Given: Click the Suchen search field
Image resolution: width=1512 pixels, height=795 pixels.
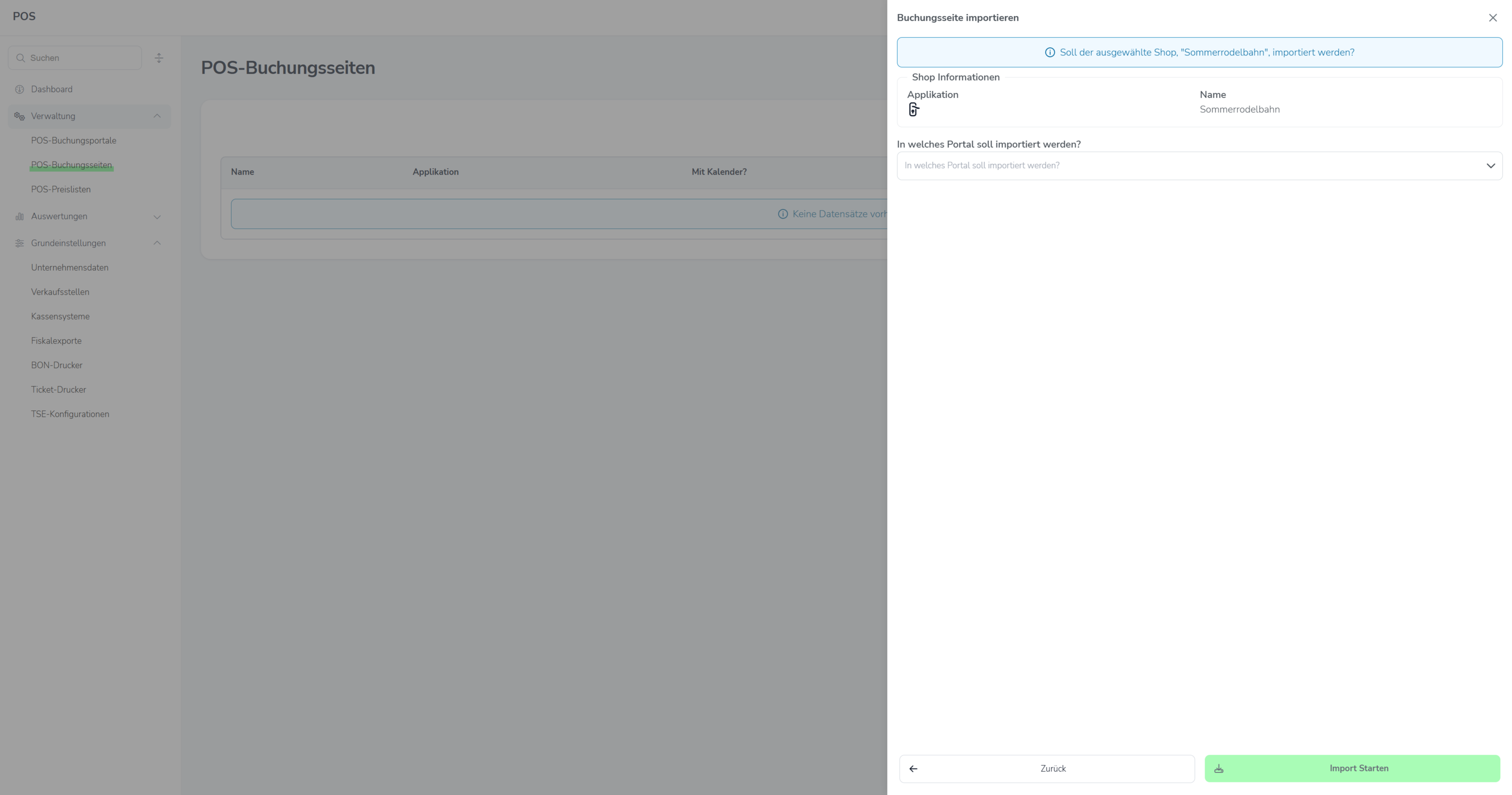Looking at the screenshot, I should coord(82,58).
